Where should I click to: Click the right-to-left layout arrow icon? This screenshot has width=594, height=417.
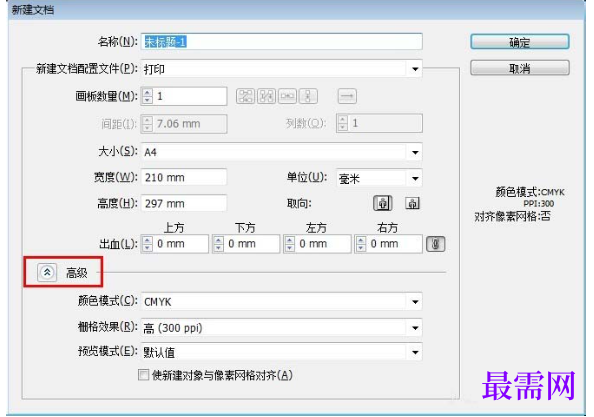click(x=347, y=96)
